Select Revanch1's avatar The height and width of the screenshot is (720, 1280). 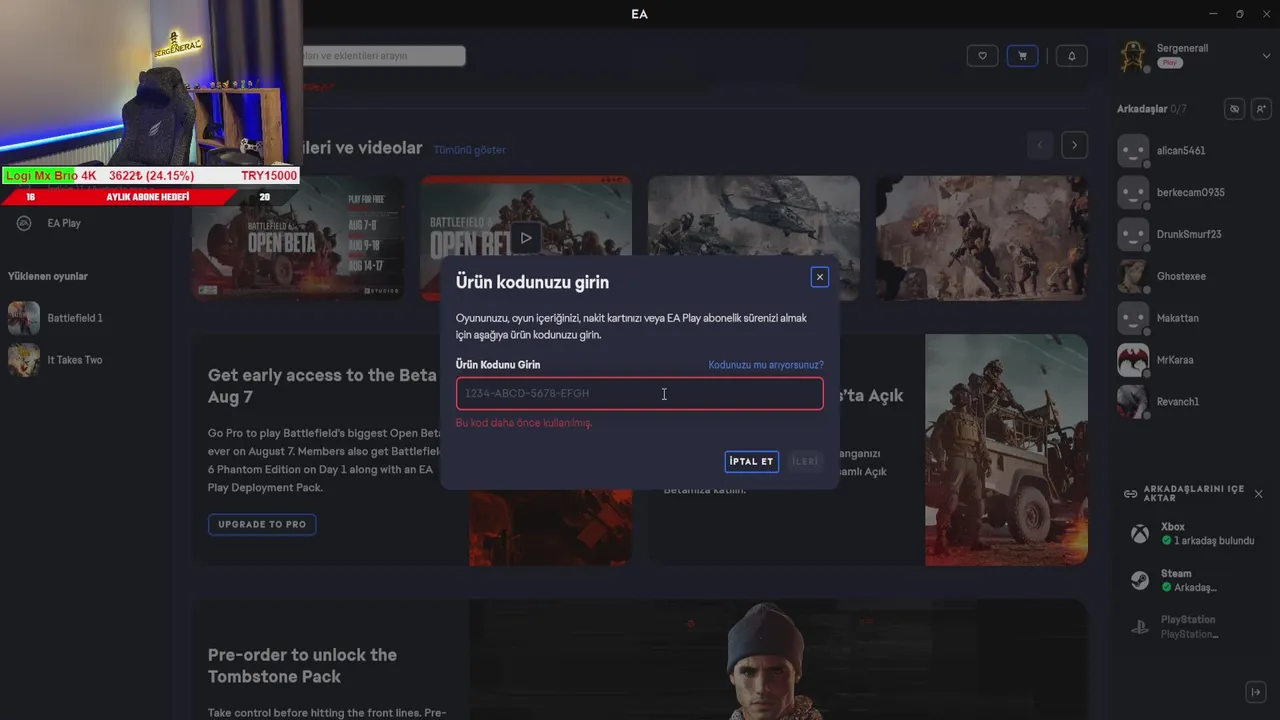1133,402
